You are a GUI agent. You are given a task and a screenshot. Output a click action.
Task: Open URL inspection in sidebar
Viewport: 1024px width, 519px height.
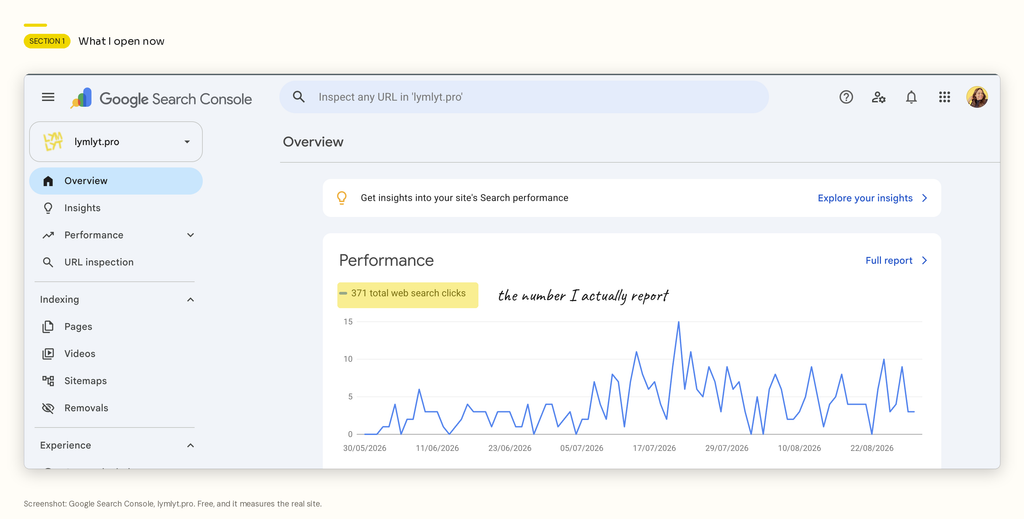[x=116, y=262]
